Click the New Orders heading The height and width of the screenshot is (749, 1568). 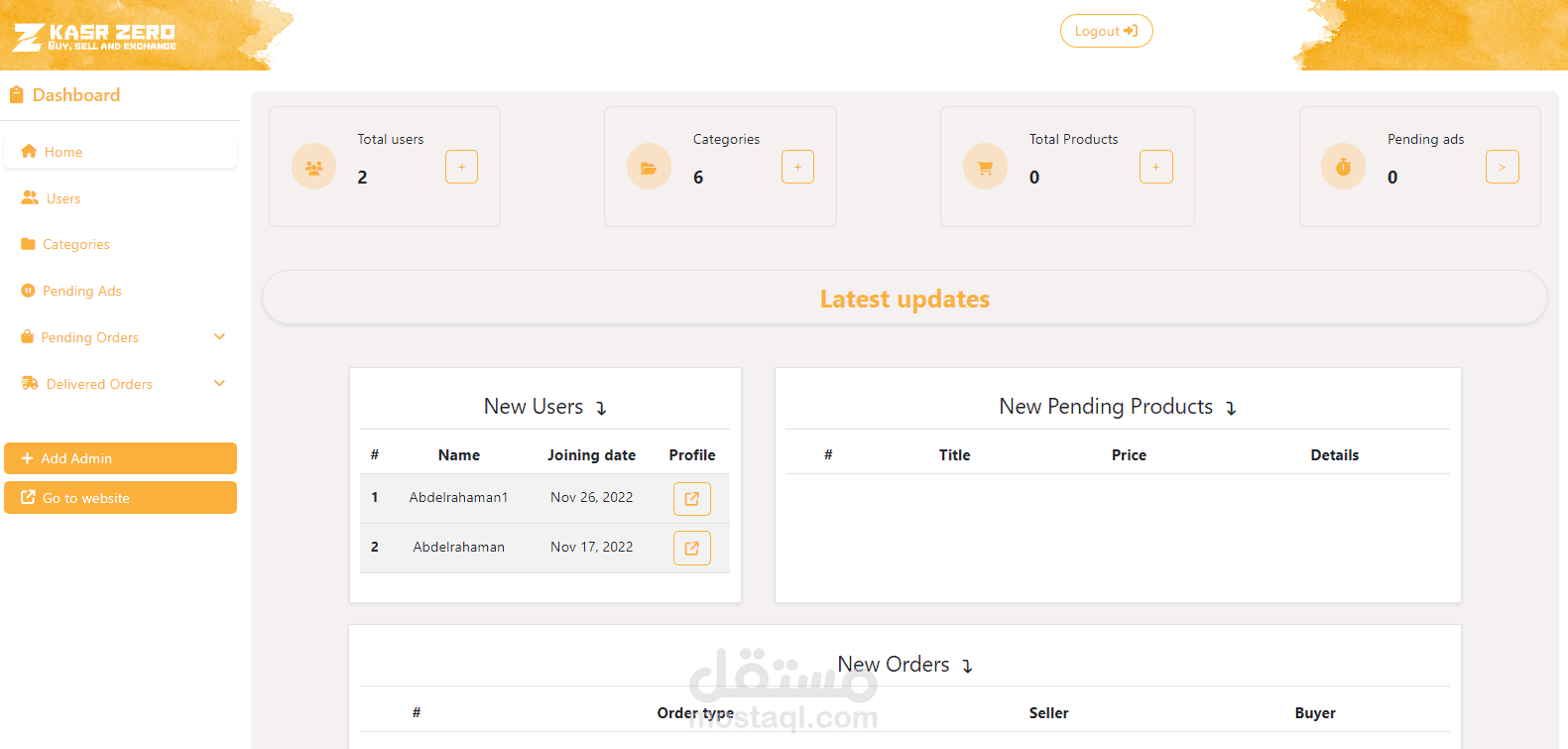(894, 665)
